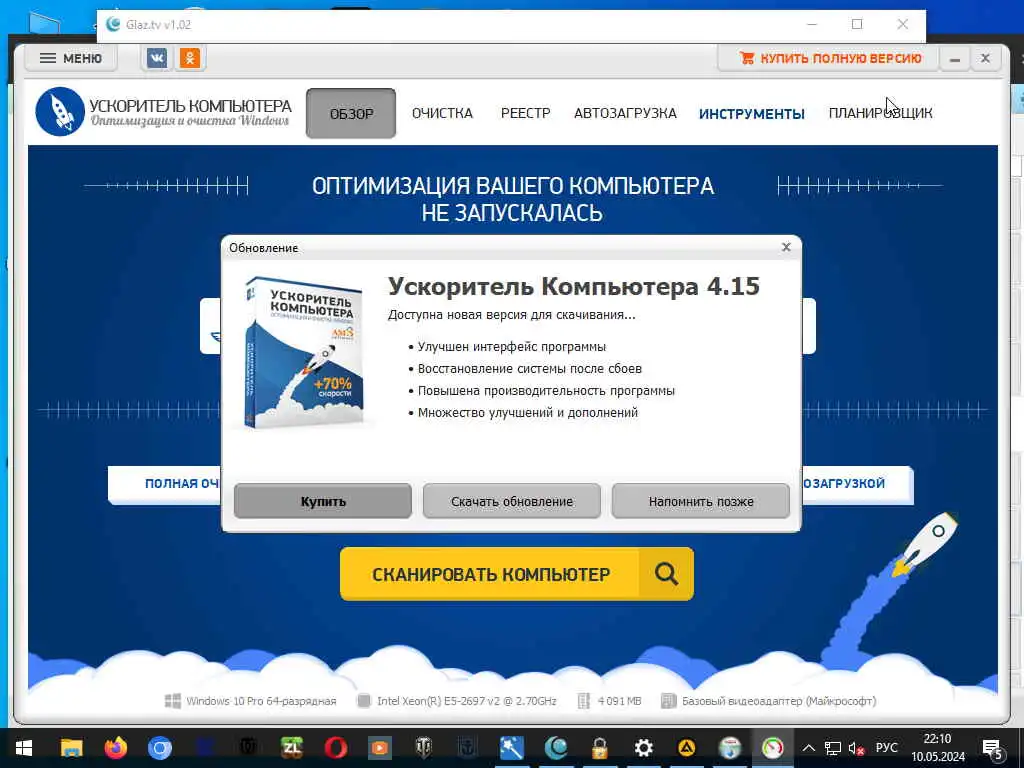Maximize the Glaz.tv window

[x=857, y=24]
